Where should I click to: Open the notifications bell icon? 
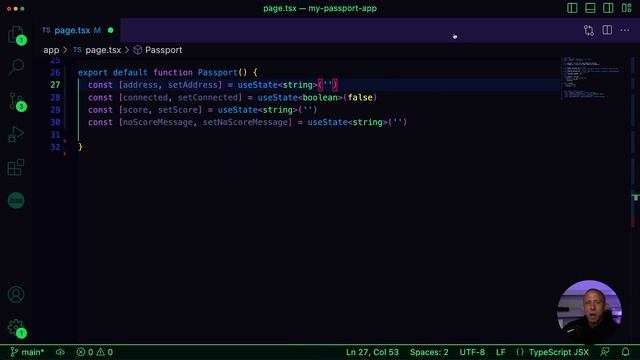tap(625, 352)
